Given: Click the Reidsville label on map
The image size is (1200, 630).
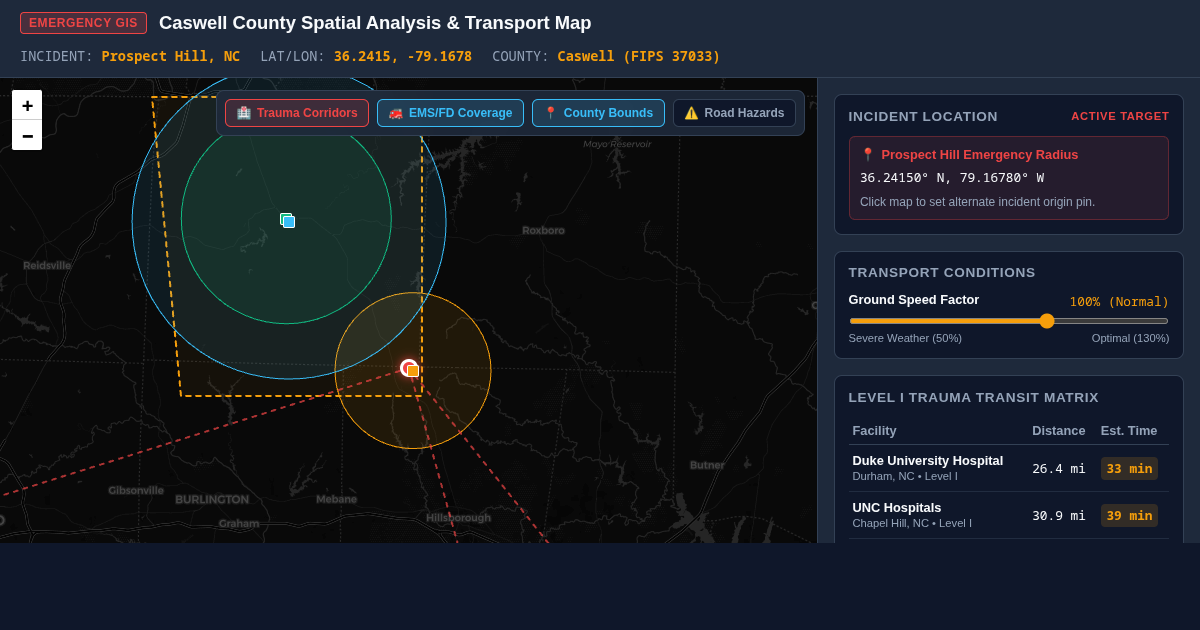Looking at the screenshot, I should [x=47, y=265].
